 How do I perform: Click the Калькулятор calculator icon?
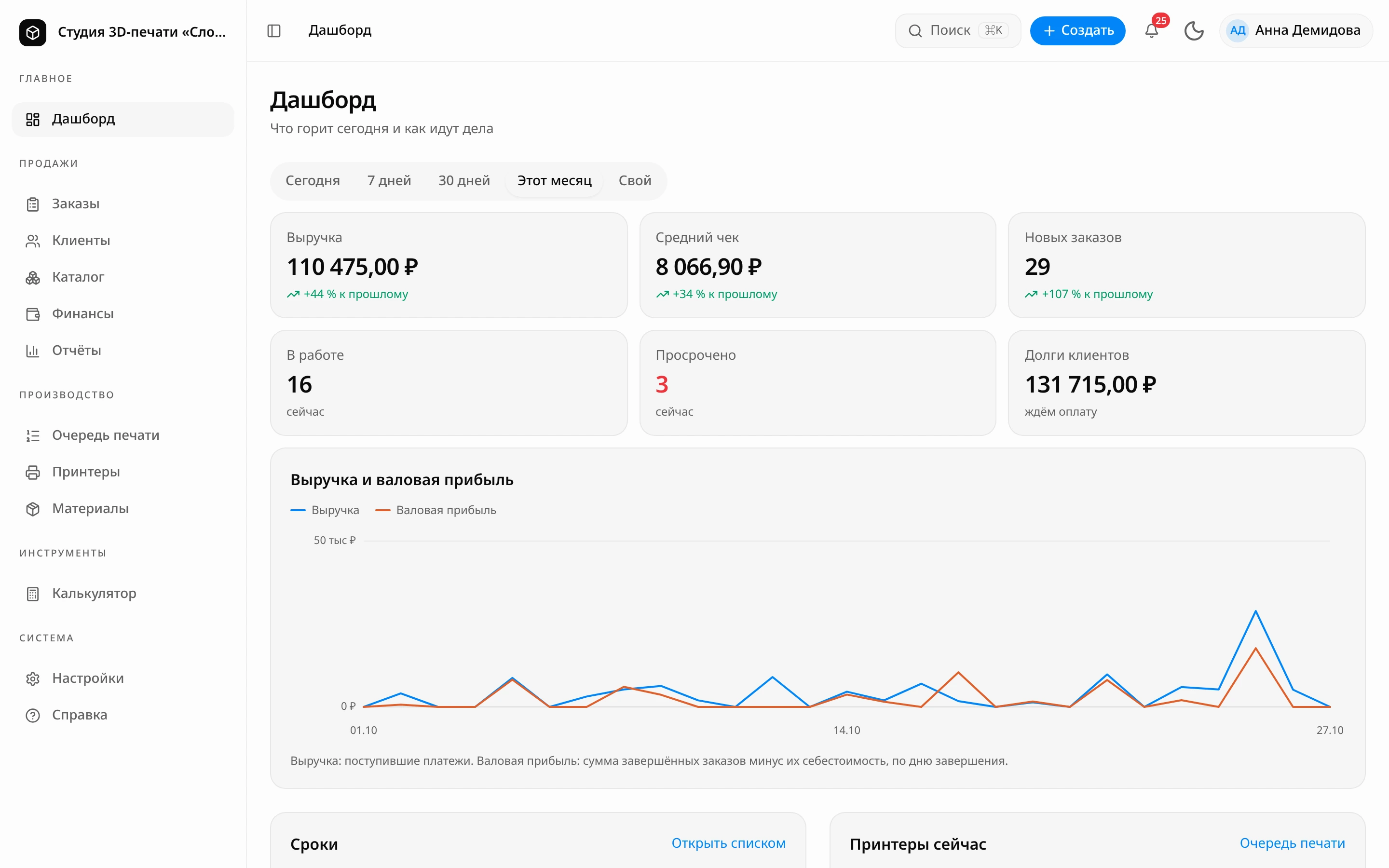tap(33, 594)
